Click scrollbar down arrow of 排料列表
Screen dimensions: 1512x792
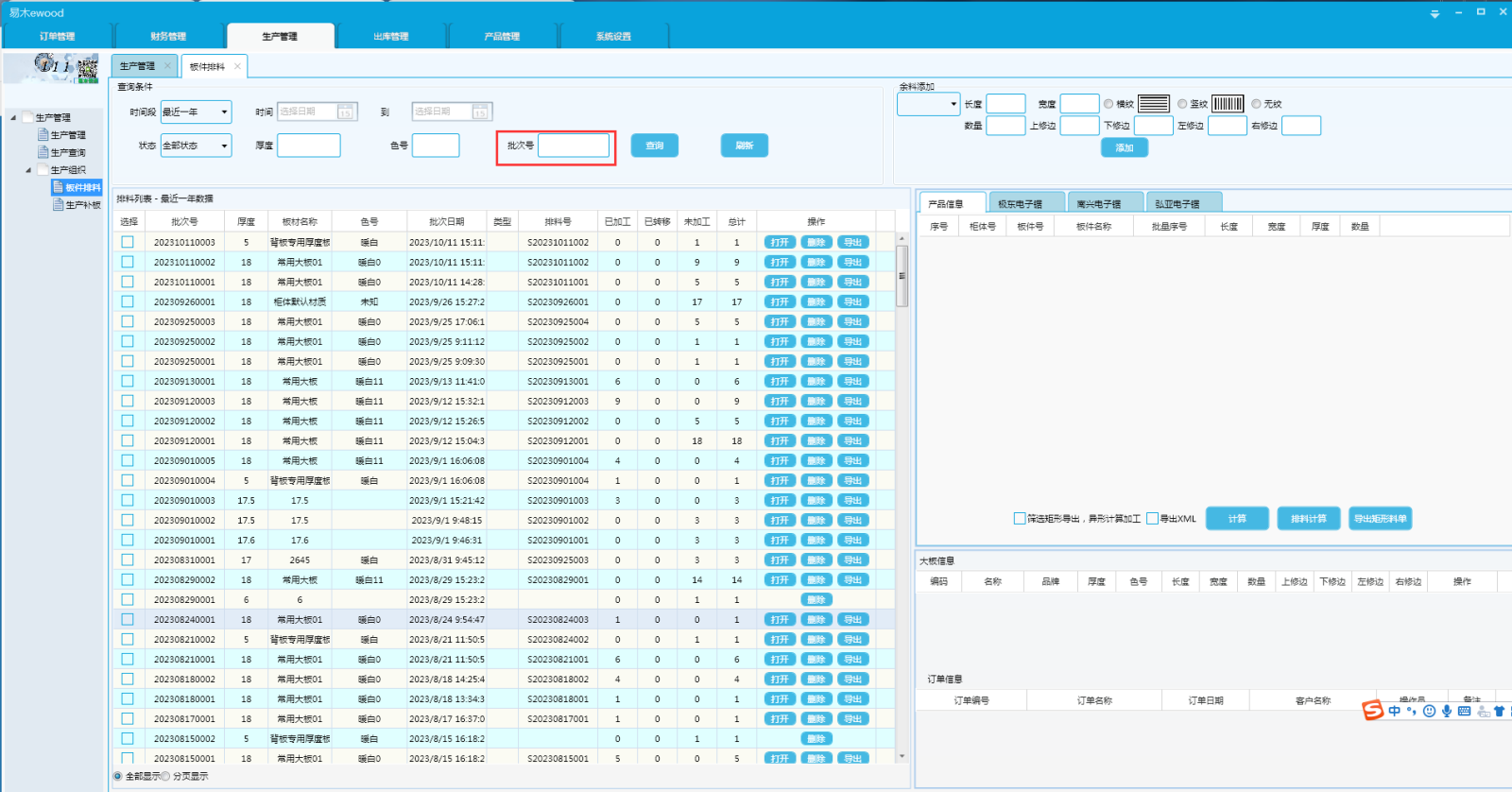click(902, 756)
